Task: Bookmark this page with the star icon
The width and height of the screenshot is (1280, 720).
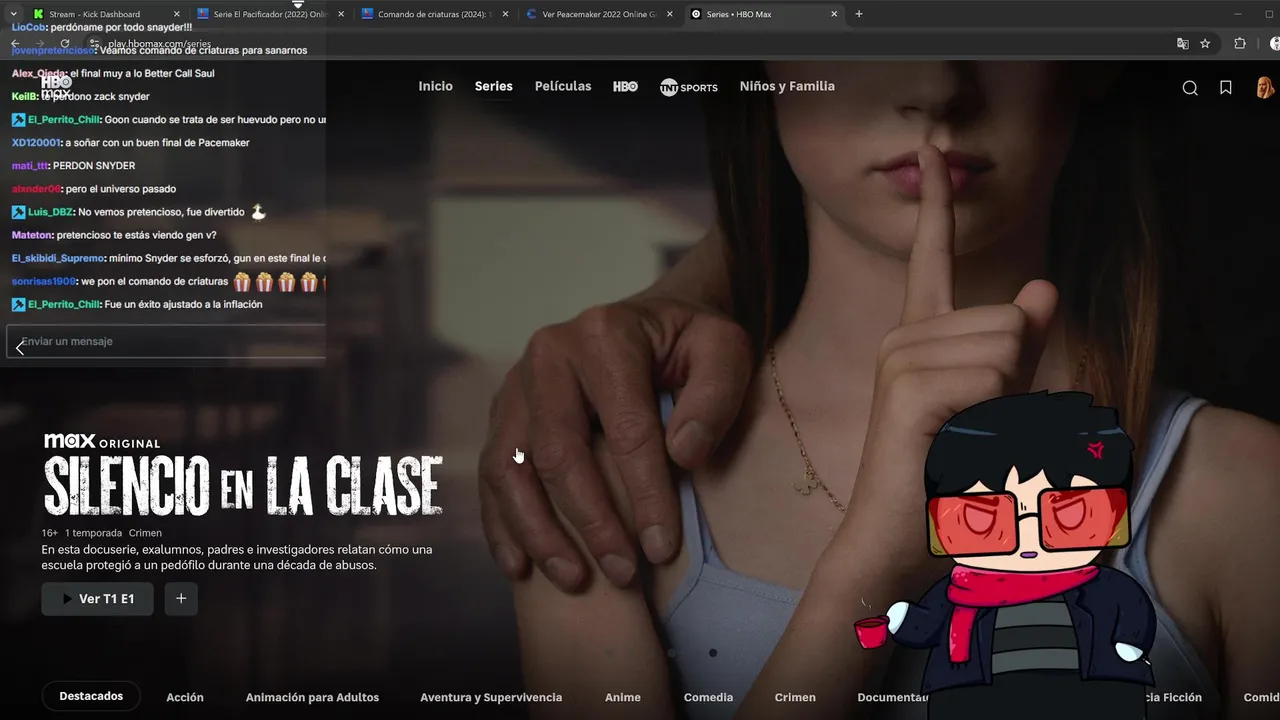Action: click(x=1205, y=44)
